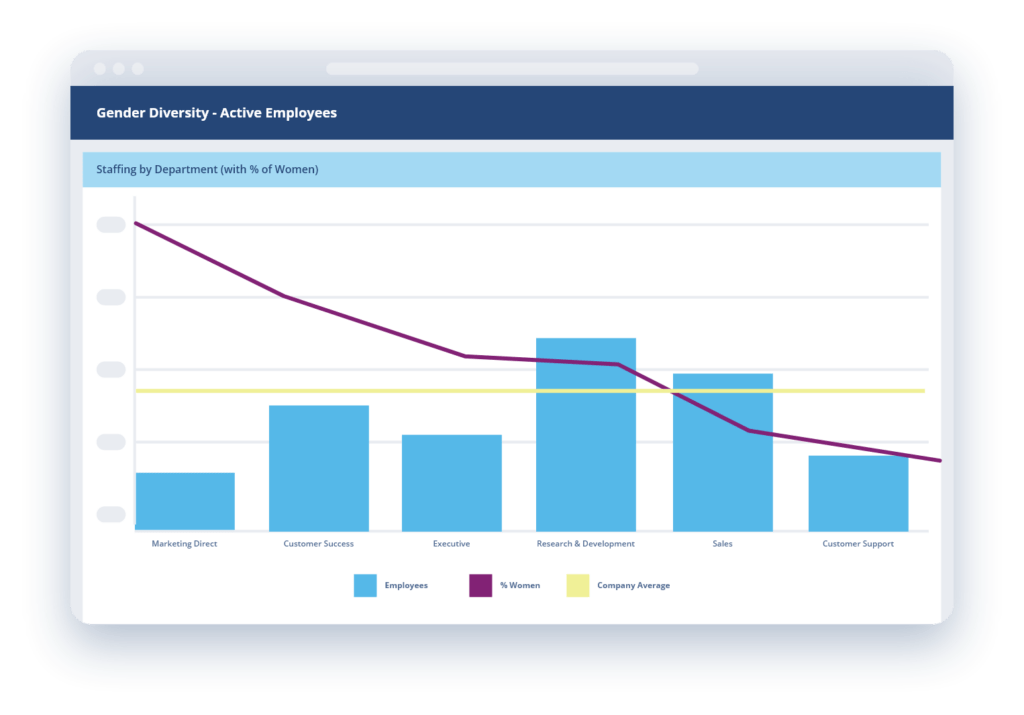Screen dimensions: 1024x715
Task: Click the browser address bar placeholder
Action: tap(512, 69)
